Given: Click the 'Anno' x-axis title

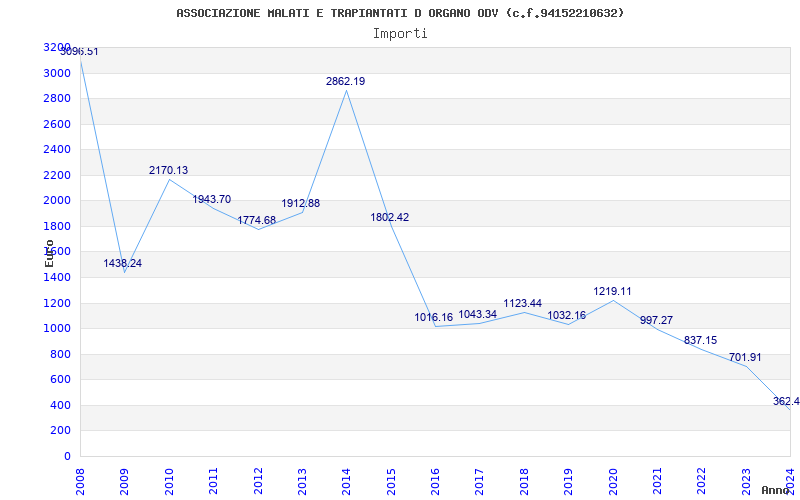Looking at the screenshot, I should (x=776, y=491).
